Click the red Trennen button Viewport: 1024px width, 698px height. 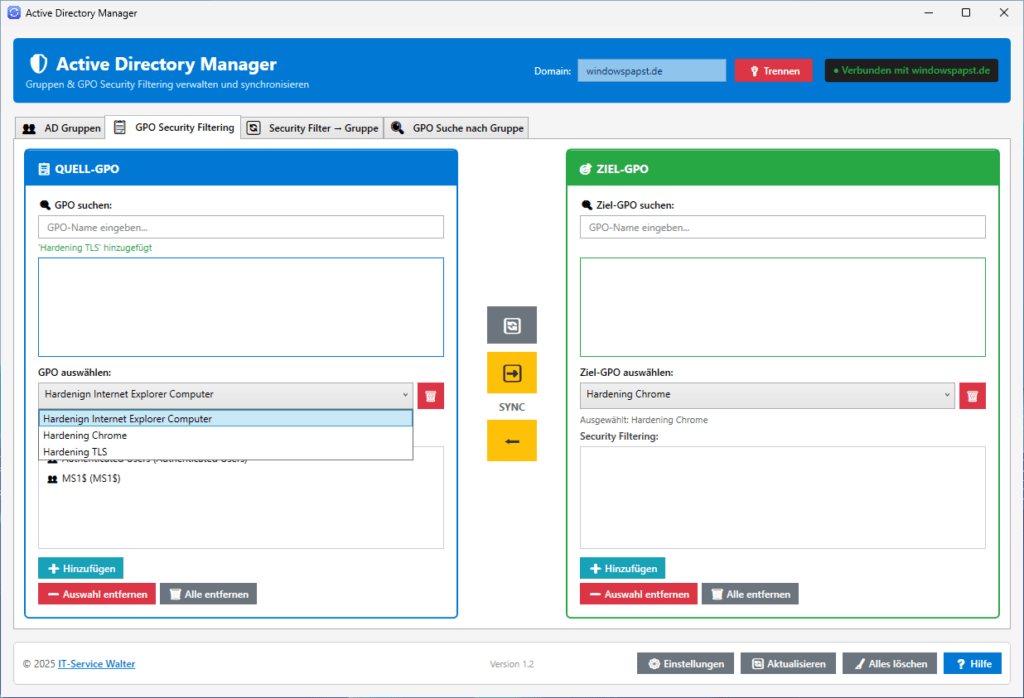click(773, 71)
